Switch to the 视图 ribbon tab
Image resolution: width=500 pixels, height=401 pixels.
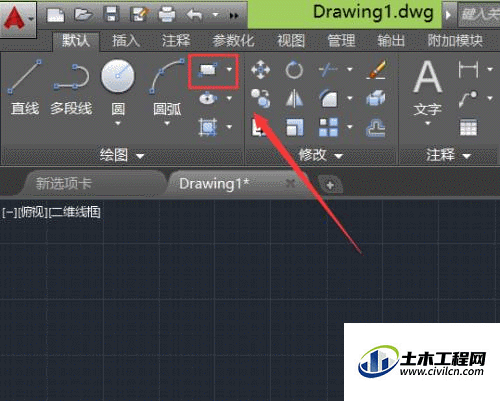click(291, 41)
